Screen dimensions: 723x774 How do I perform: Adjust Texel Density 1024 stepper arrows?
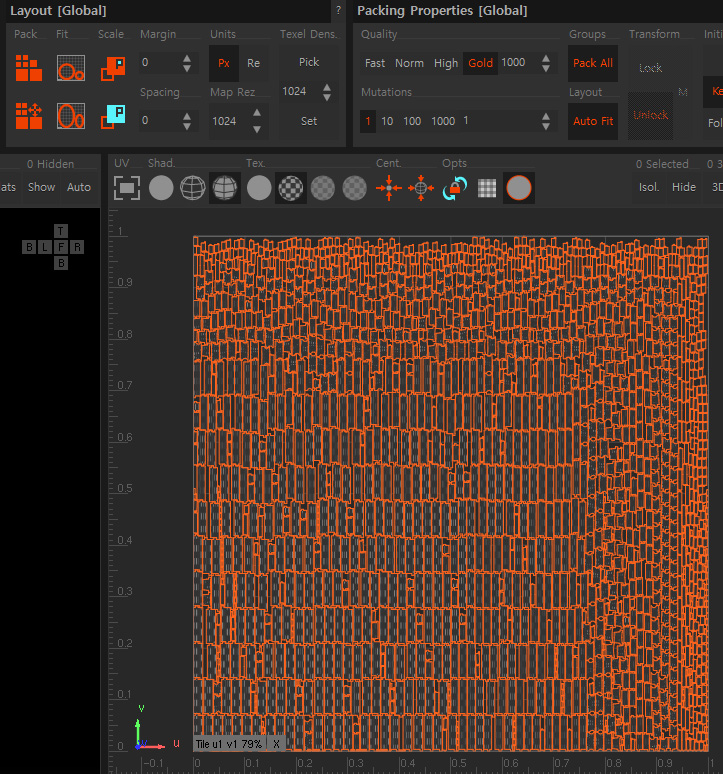pyautogui.click(x=327, y=92)
